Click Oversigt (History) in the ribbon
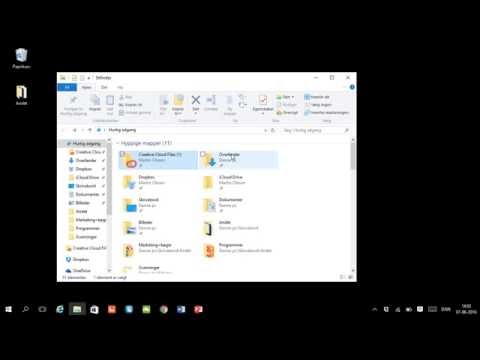The image size is (480, 360). click(x=287, y=113)
